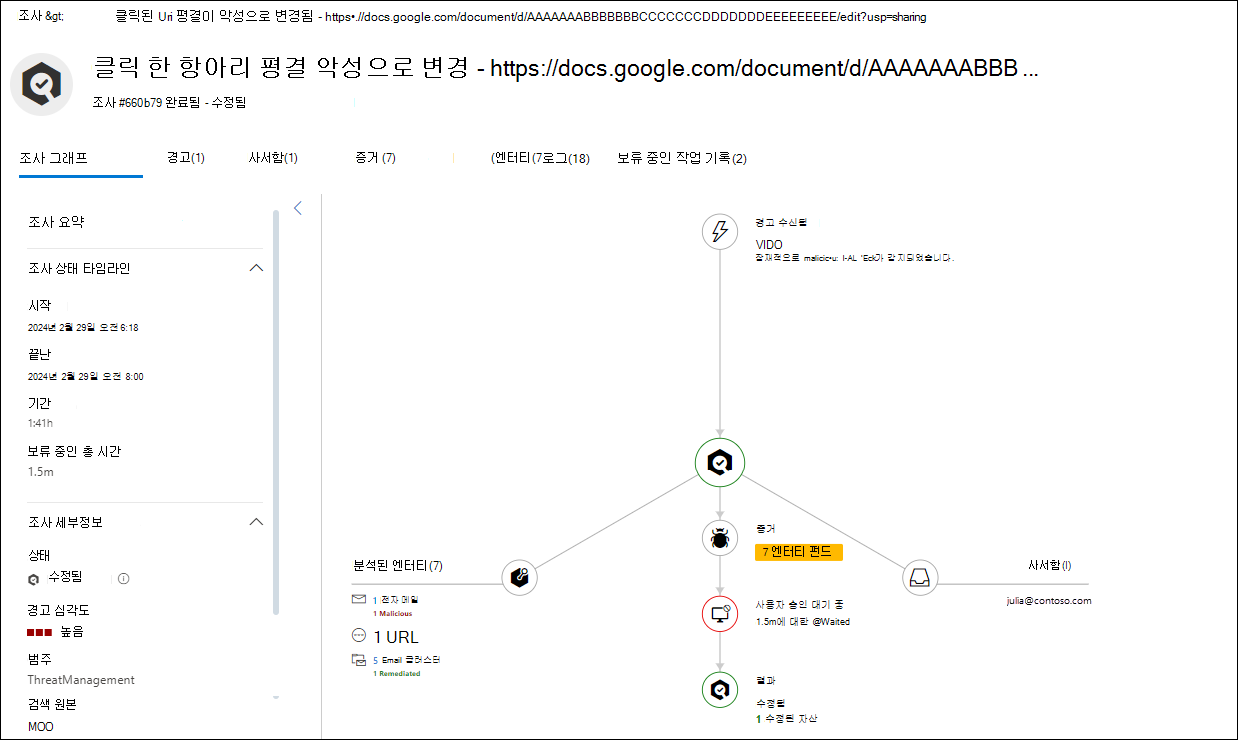Click the 5 Email 클러스터 entry

[407, 660]
